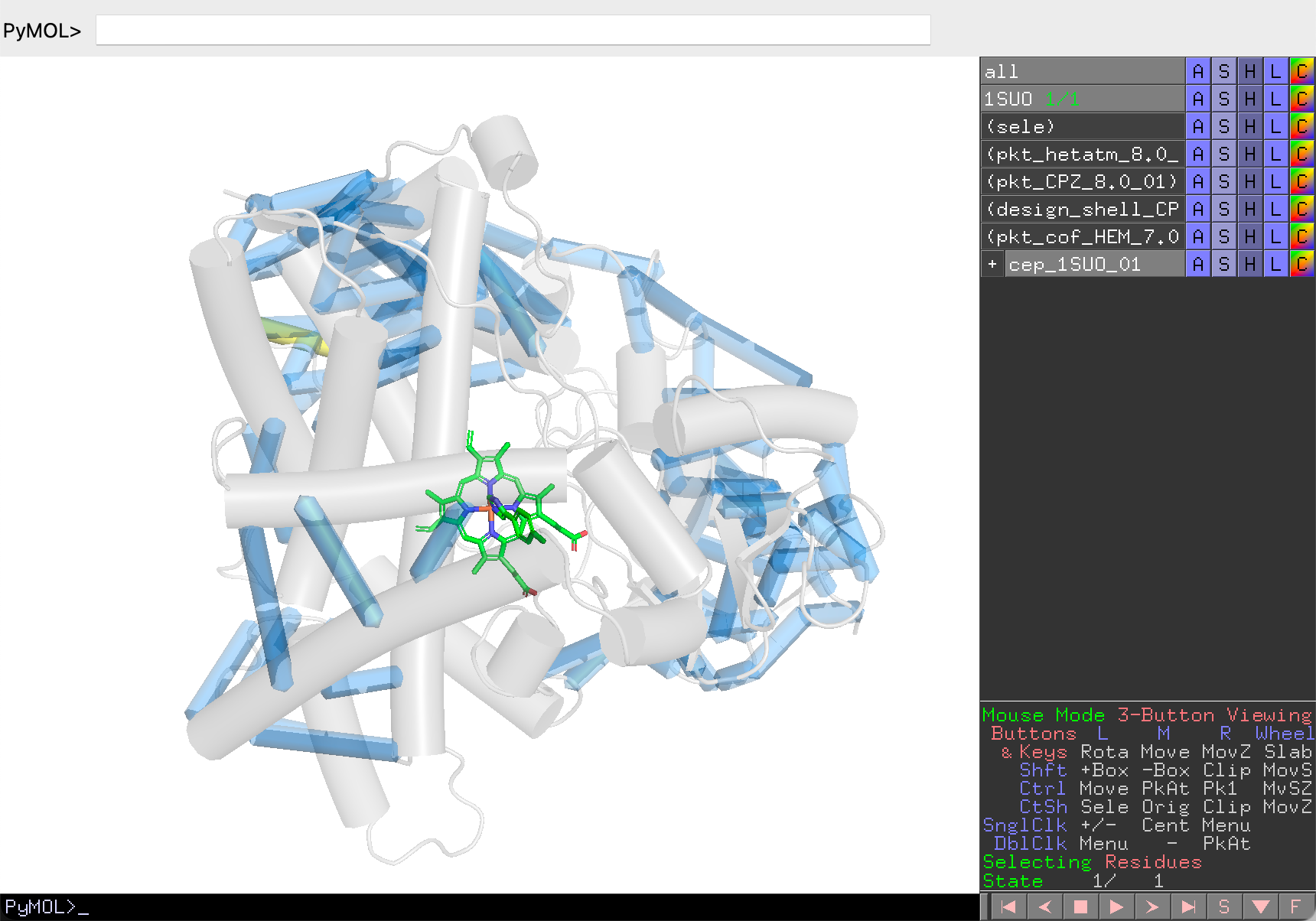The height and width of the screenshot is (921, 1316).
Task: Click the bottom PyMOL command line
Action: (490, 907)
